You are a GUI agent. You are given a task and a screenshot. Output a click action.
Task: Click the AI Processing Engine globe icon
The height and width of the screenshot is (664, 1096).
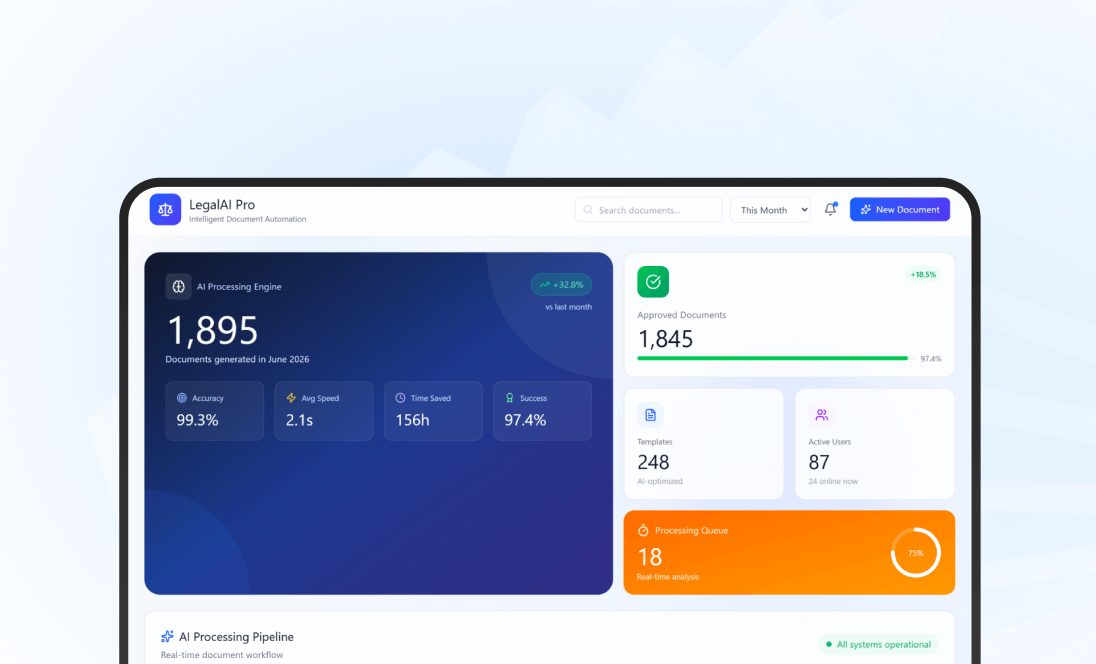[178, 286]
